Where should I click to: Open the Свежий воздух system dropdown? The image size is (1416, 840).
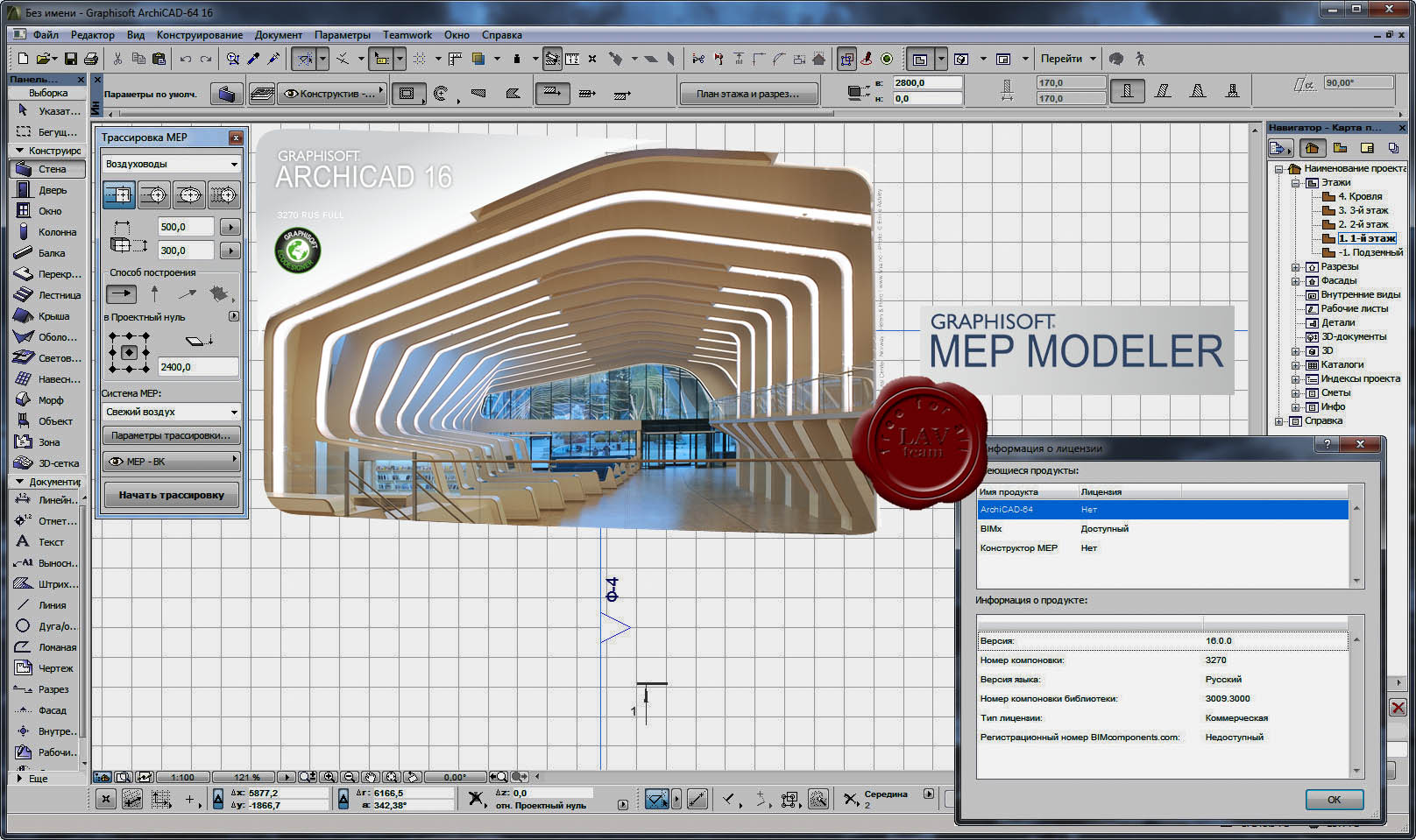[x=172, y=412]
